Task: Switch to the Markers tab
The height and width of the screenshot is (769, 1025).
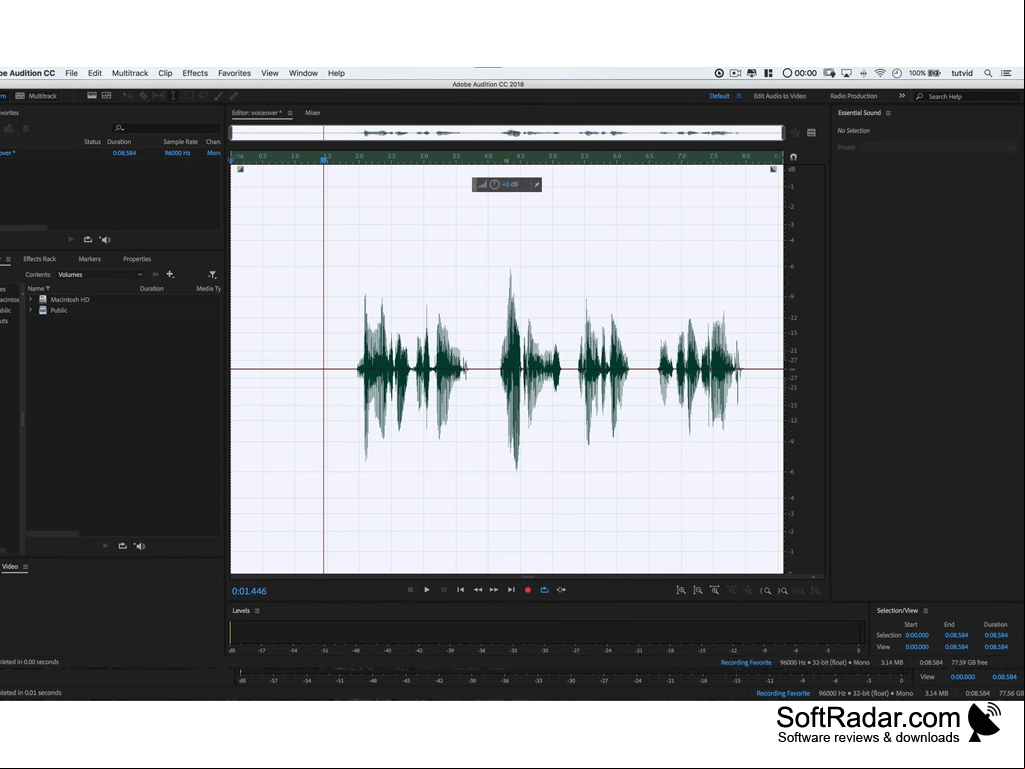Action: click(90, 259)
